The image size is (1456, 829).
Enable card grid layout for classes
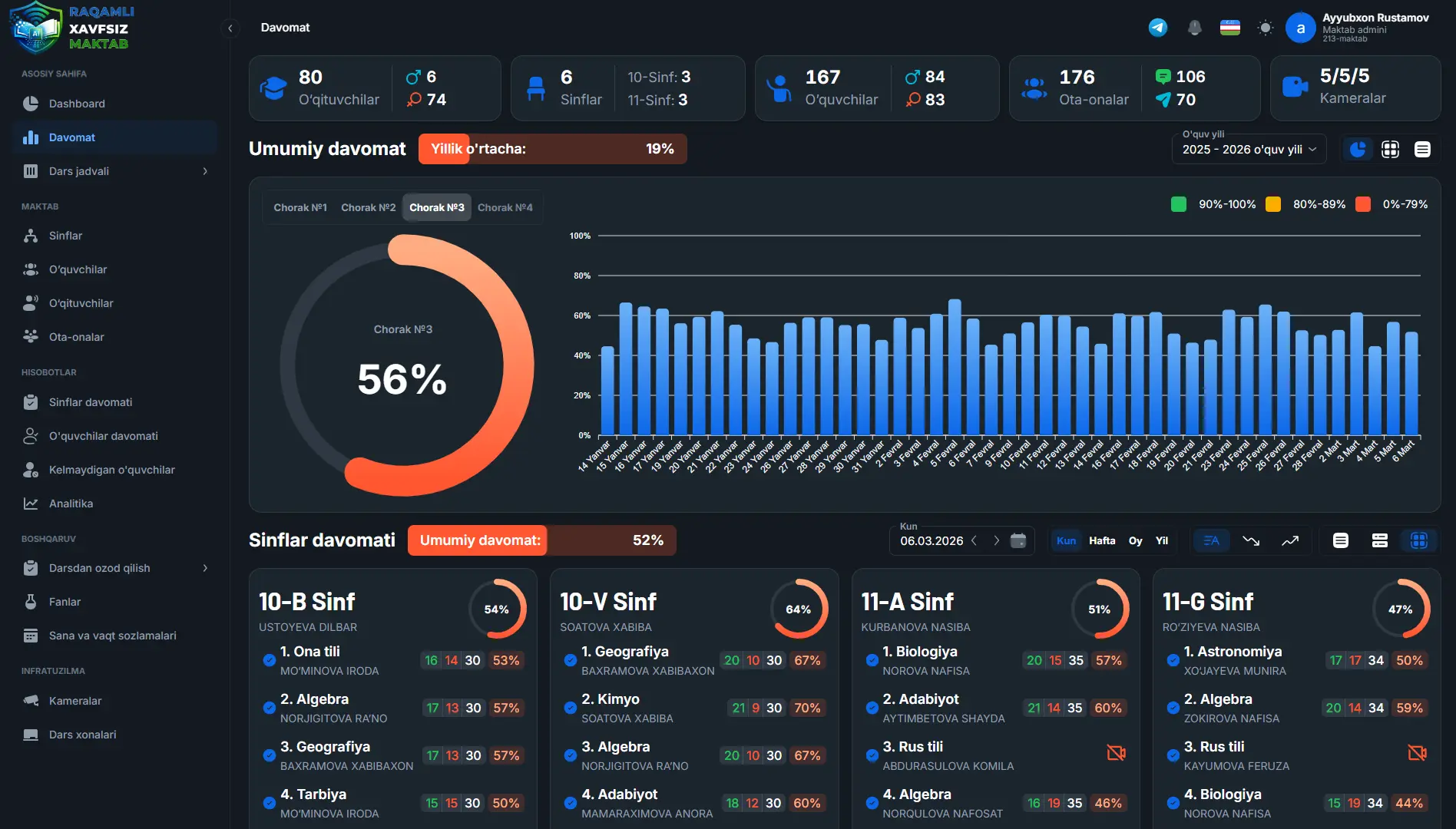pos(1418,540)
